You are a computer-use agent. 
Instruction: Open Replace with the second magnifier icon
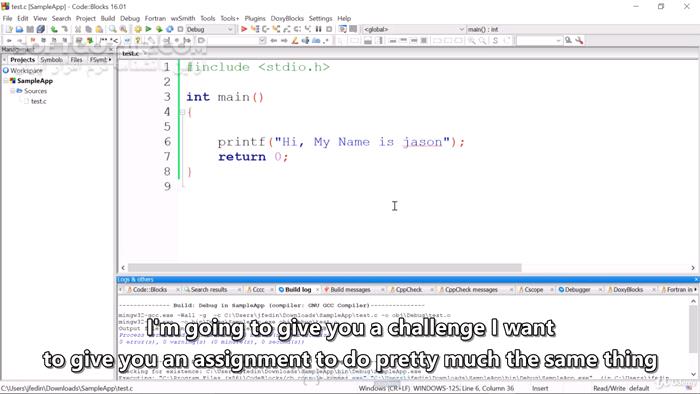(123, 29)
